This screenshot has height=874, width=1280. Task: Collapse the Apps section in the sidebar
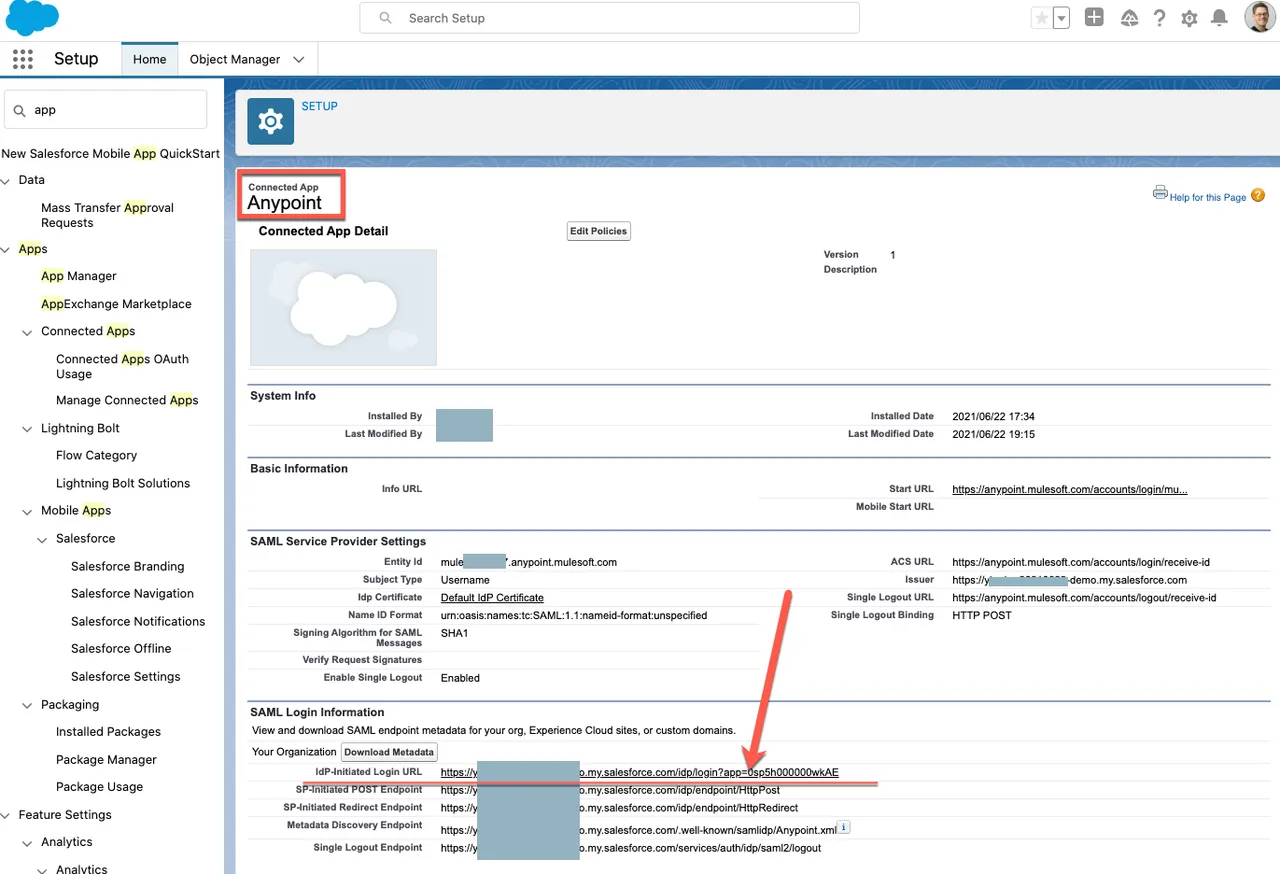click(7, 249)
